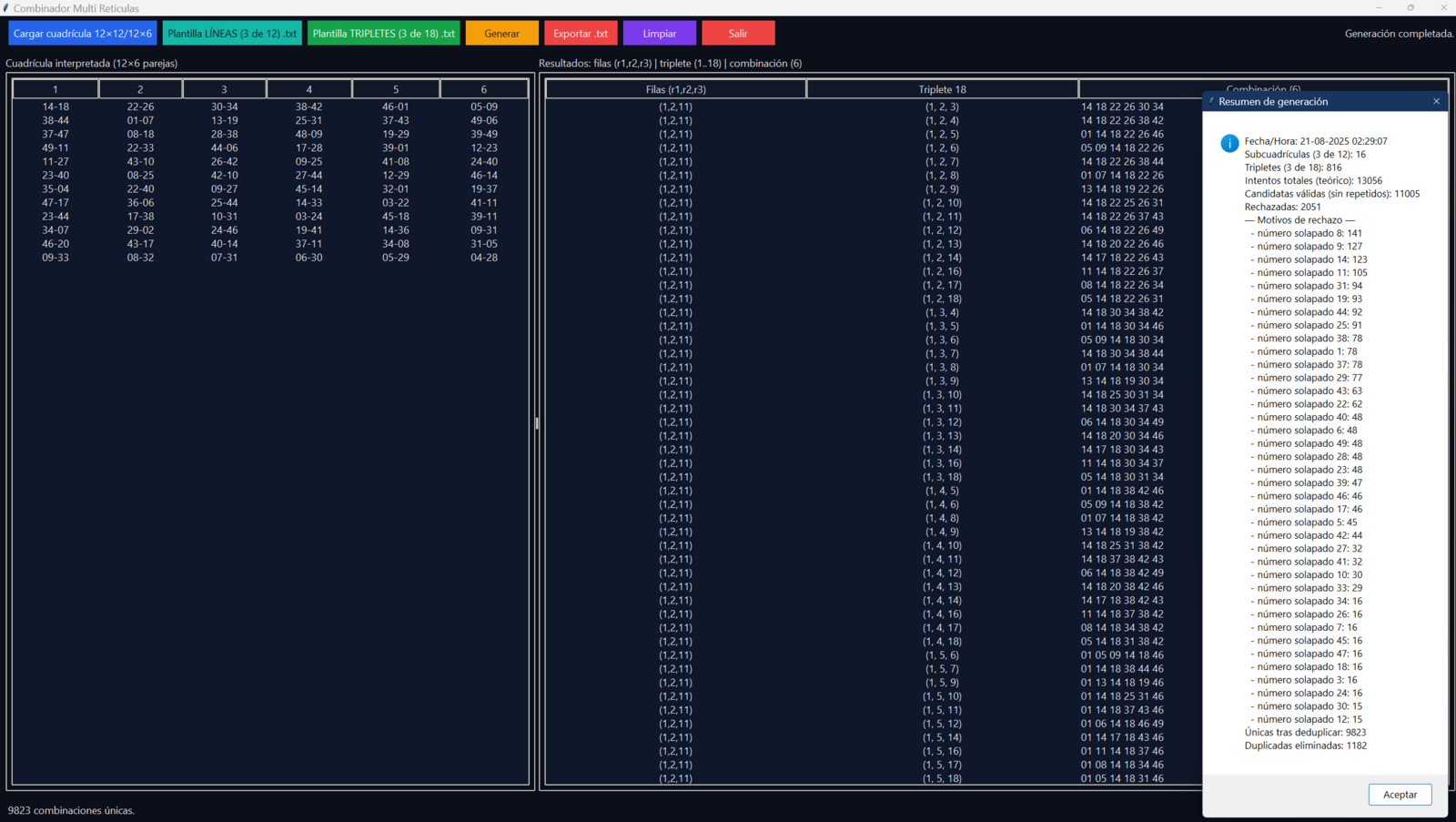Click the orange Generar button

tap(502, 34)
